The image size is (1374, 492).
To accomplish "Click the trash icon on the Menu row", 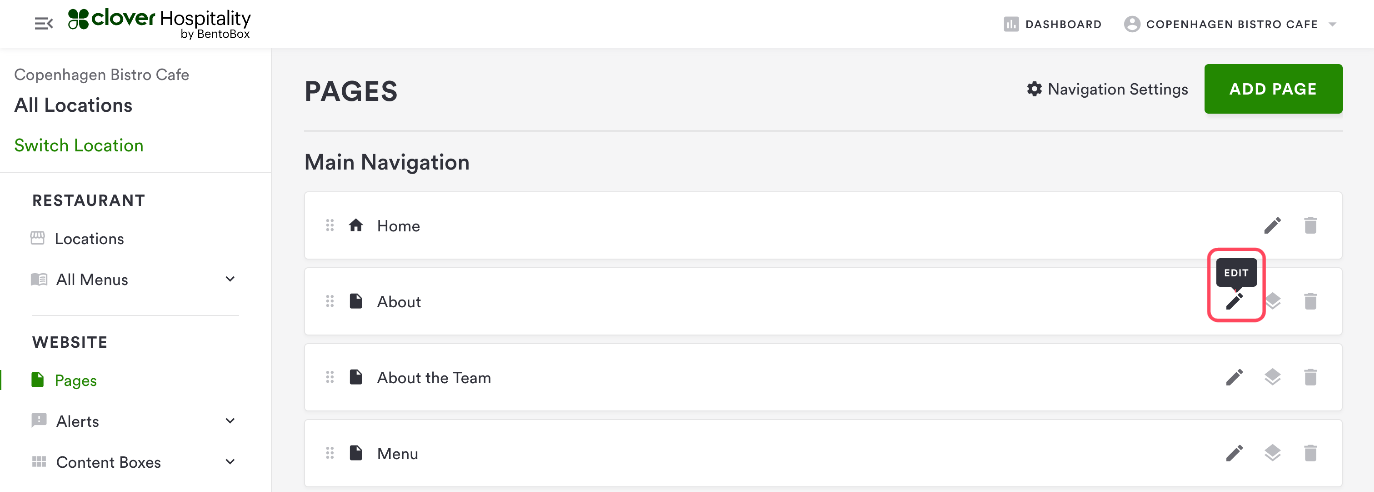I will pos(1310,453).
